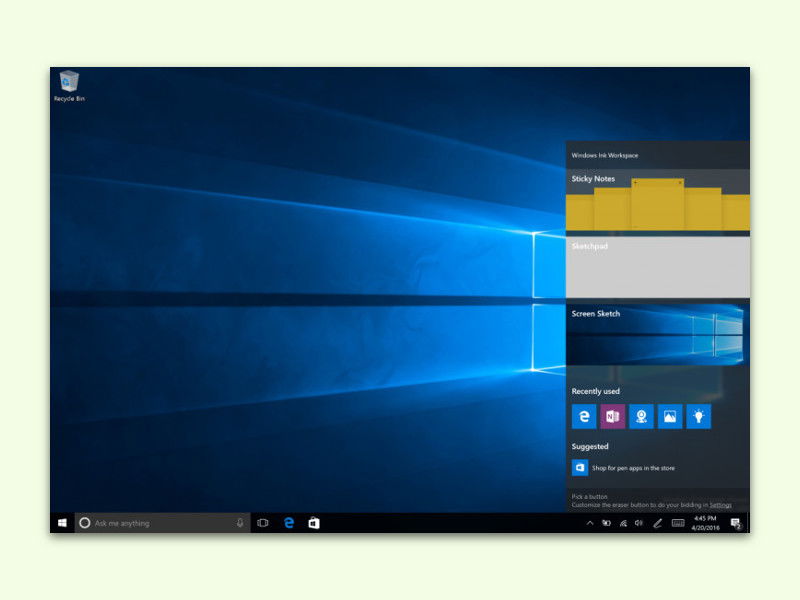Viewport: 800px width, 600px height.
Task: Click 'Shop for pen apps in the store'
Action: click(633, 468)
